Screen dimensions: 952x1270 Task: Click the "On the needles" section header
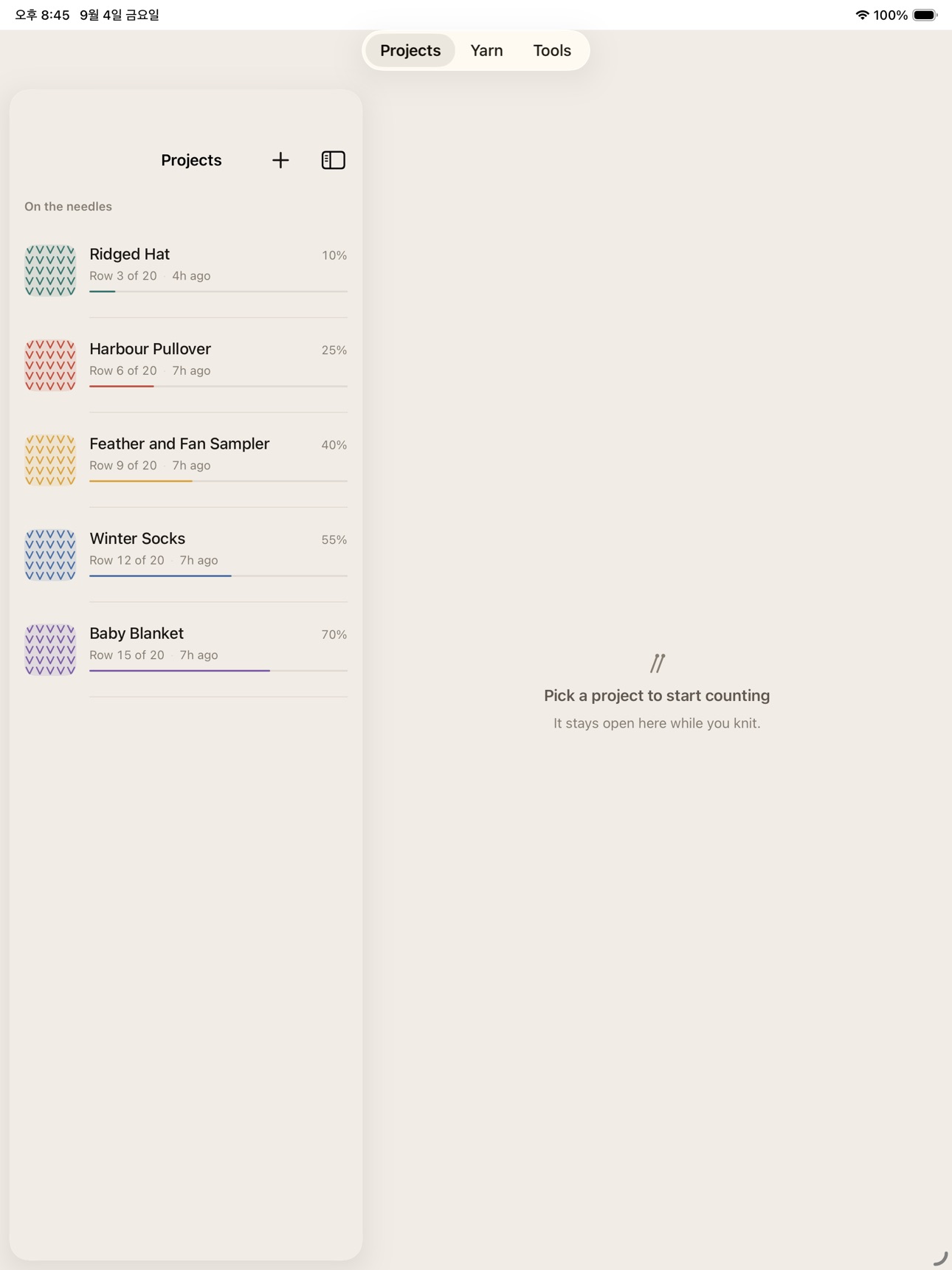[68, 207]
